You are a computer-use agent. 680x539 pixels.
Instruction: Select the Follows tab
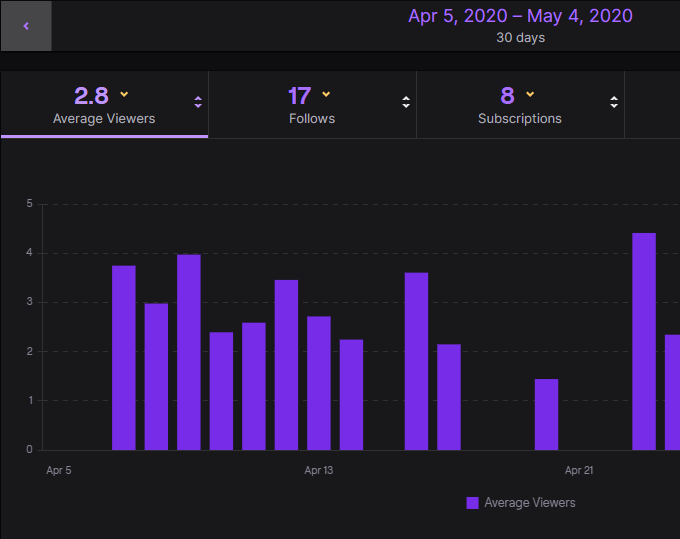pos(312,105)
